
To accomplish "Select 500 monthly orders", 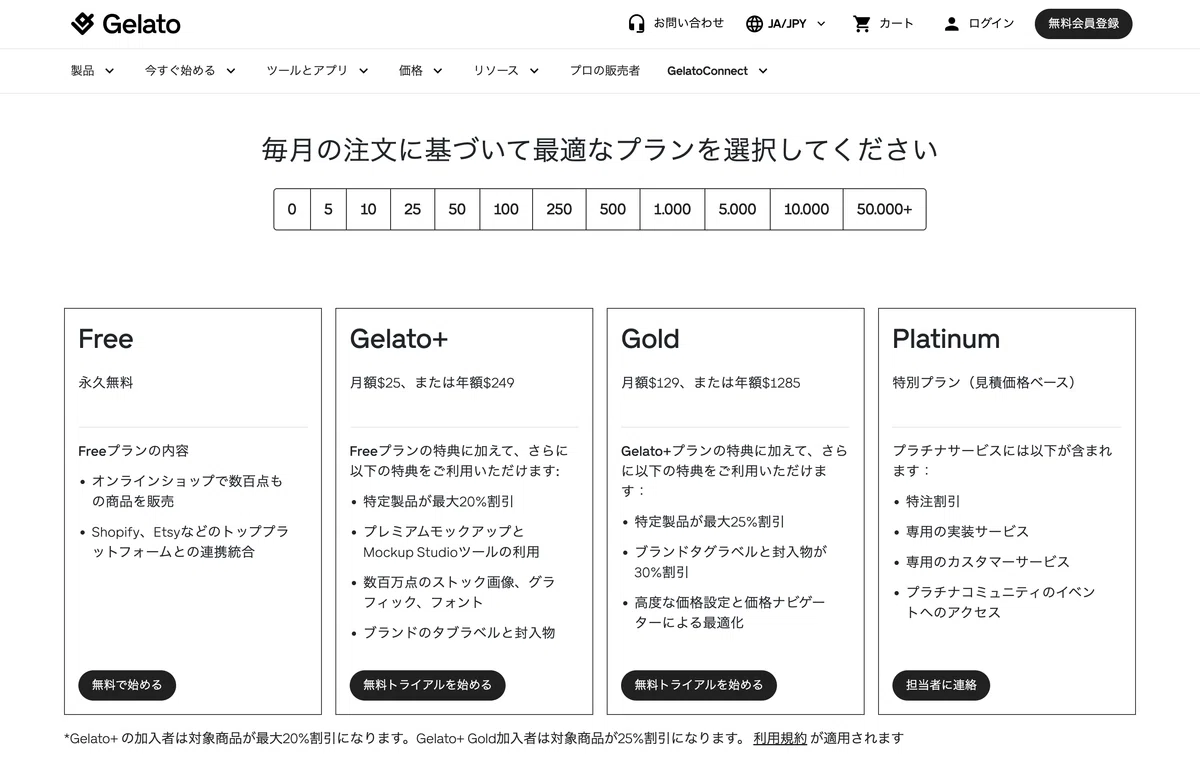I will pyautogui.click(x=613, y=209).
